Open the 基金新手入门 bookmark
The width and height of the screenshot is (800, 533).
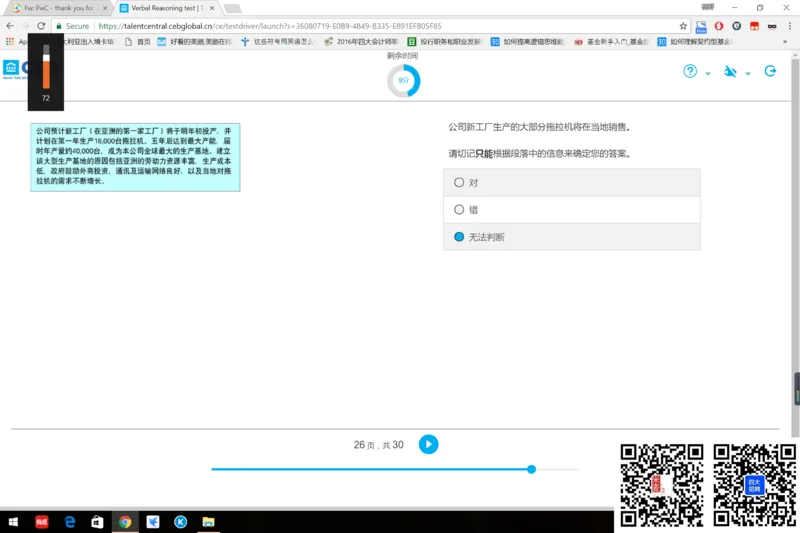coord(611,41)
